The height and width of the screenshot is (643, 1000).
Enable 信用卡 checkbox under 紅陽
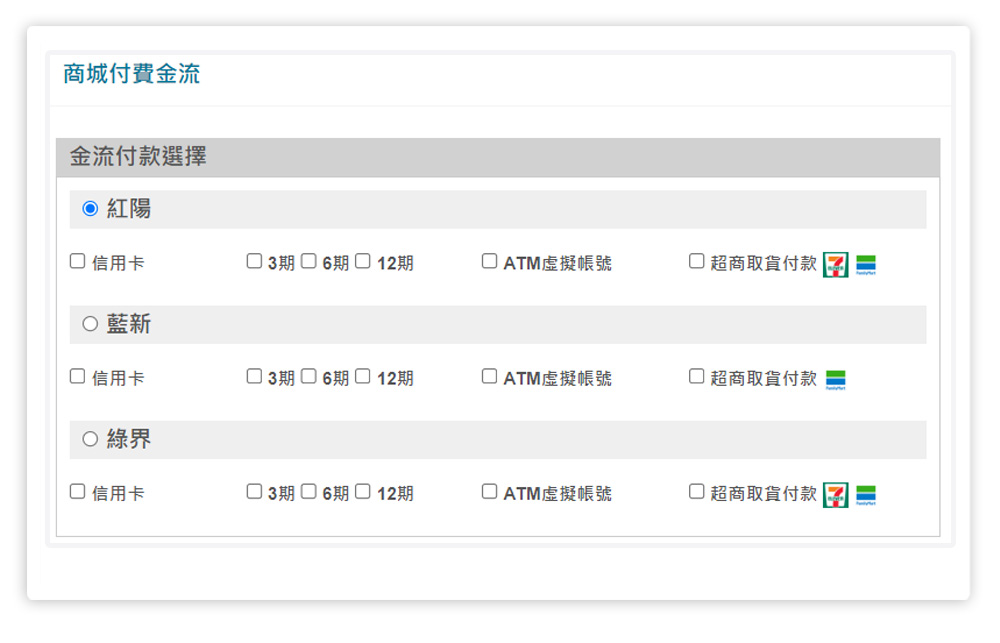tap(78, 262)
